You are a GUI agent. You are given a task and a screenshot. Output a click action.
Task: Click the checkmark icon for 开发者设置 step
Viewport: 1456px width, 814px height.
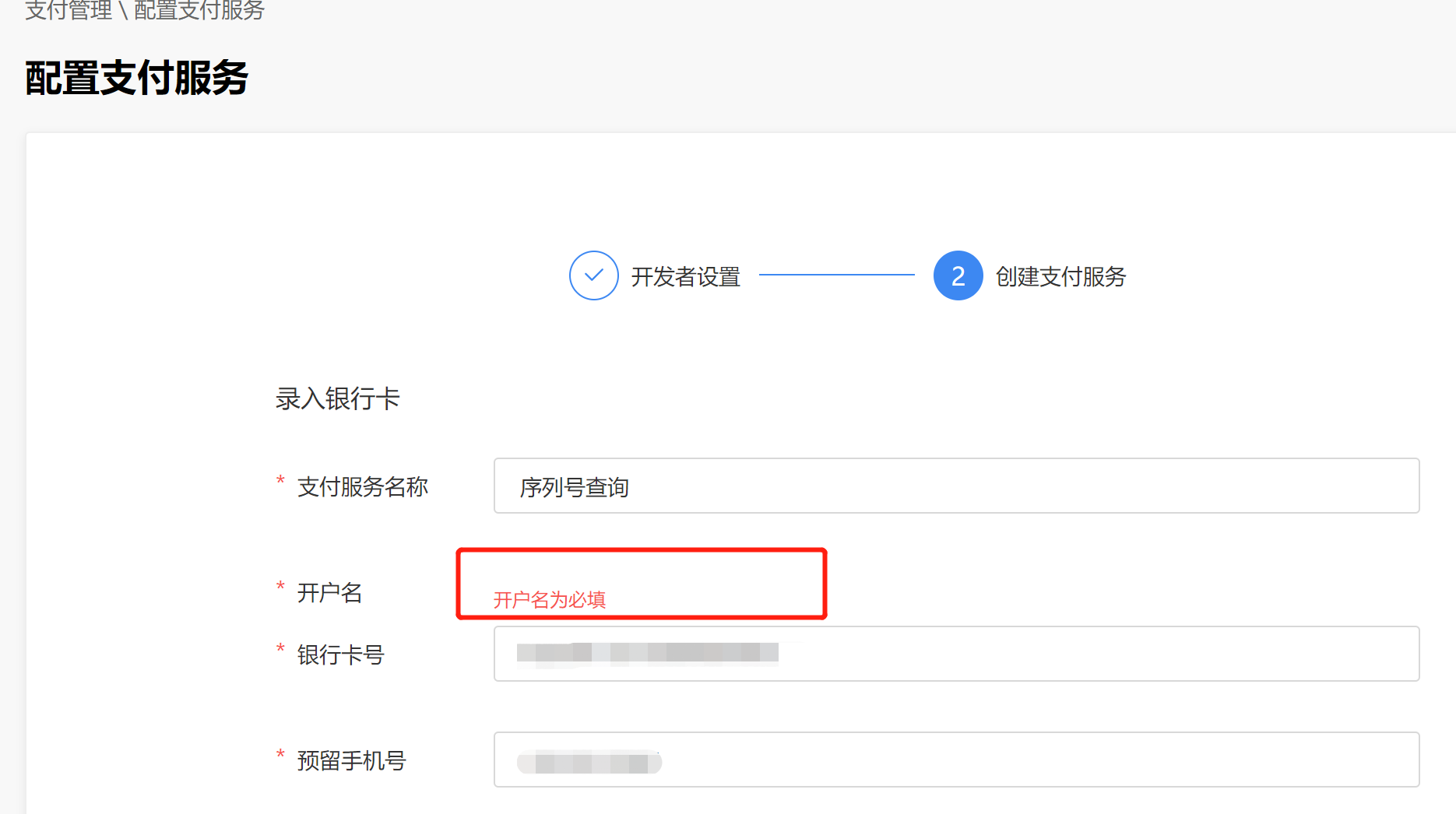click(593, 275)
